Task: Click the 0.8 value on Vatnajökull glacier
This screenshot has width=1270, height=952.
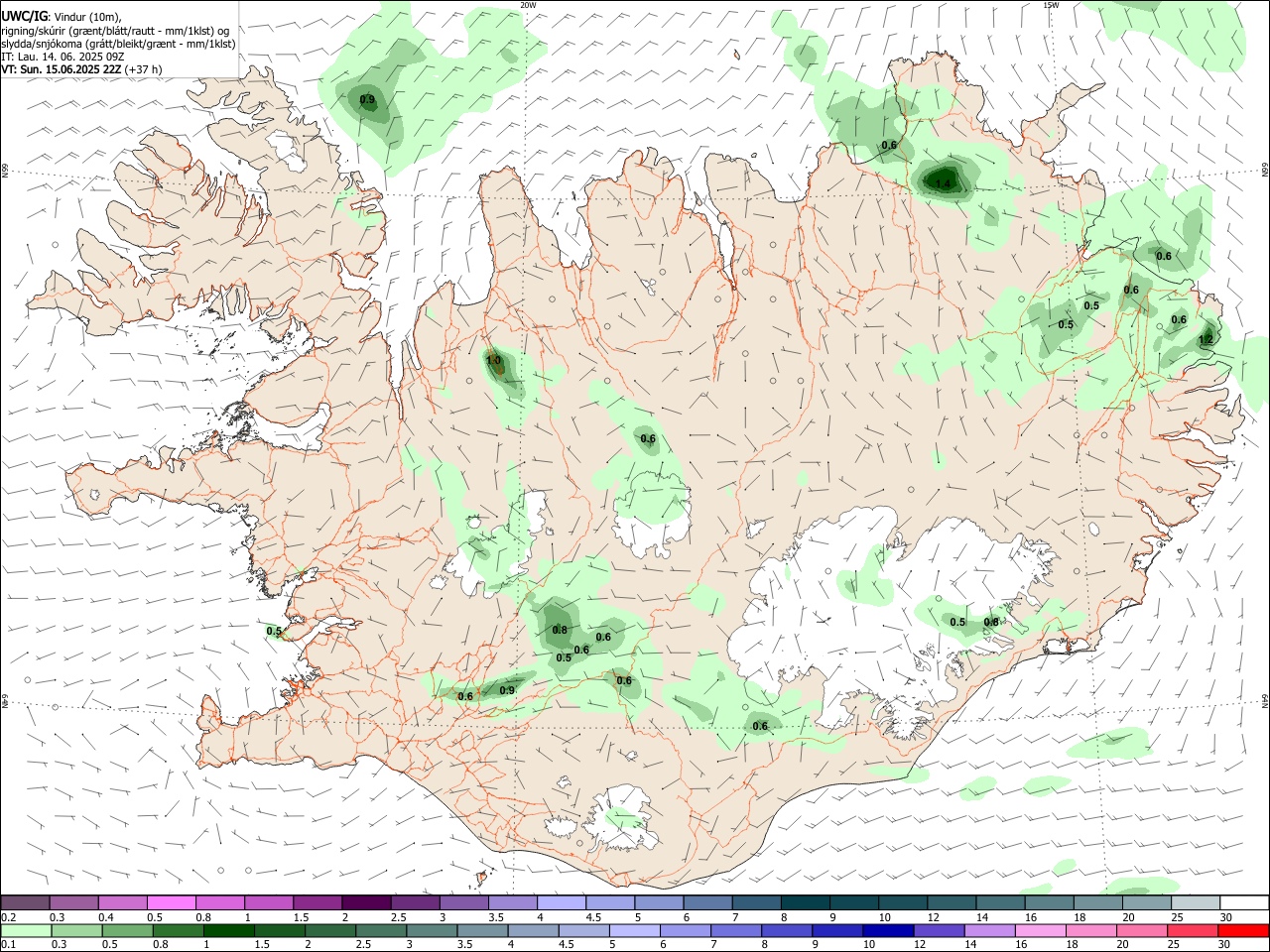Action: [x=991, y=622]
